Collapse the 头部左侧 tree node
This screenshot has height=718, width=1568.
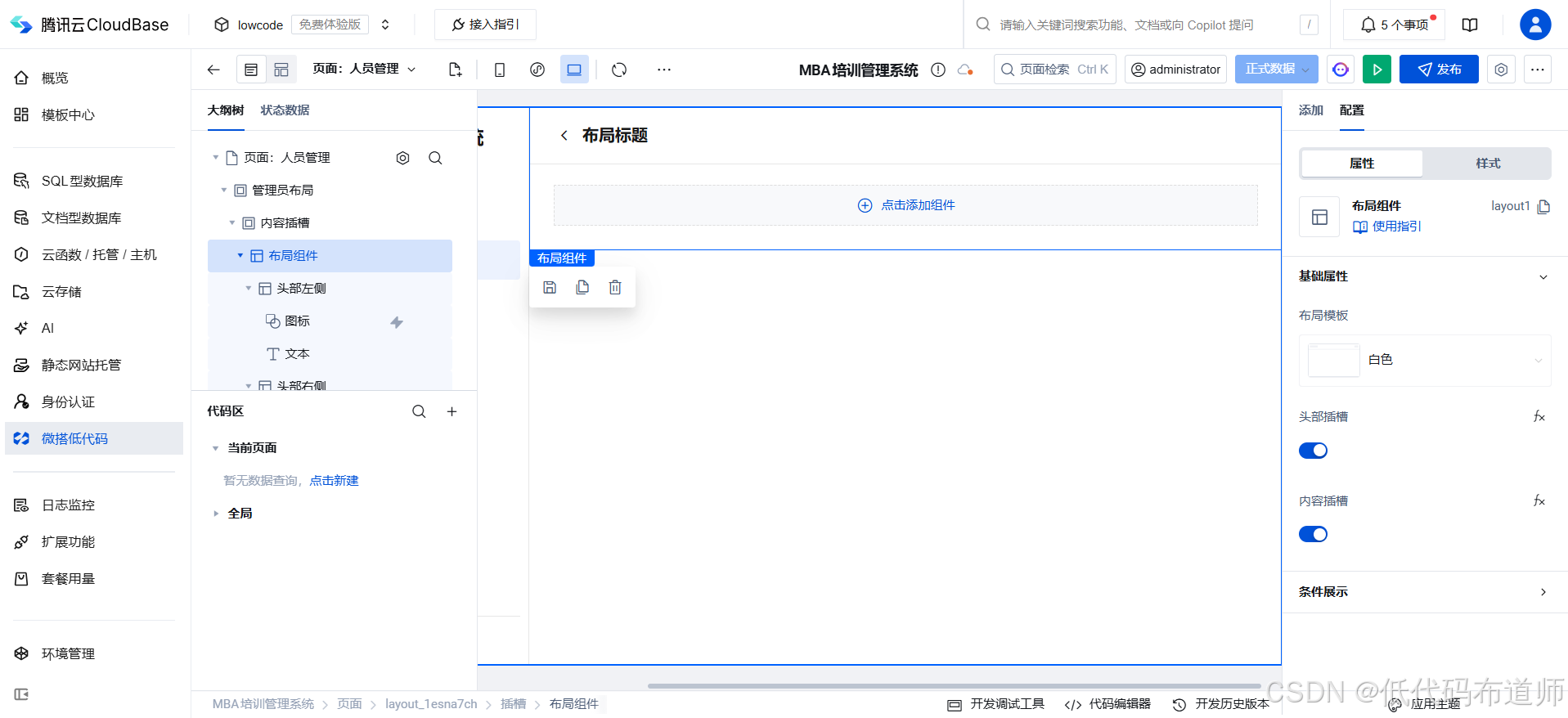[249, 289]
